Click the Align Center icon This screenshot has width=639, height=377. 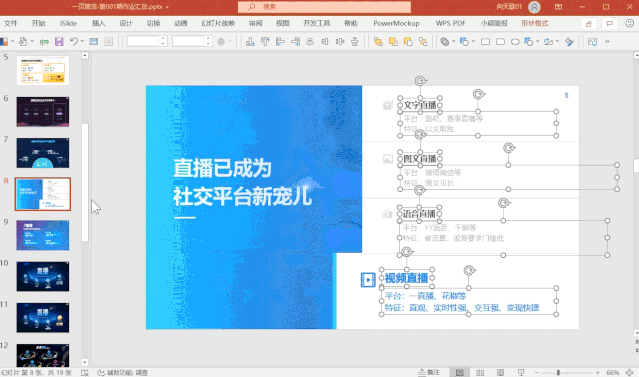tap(310, 42)
